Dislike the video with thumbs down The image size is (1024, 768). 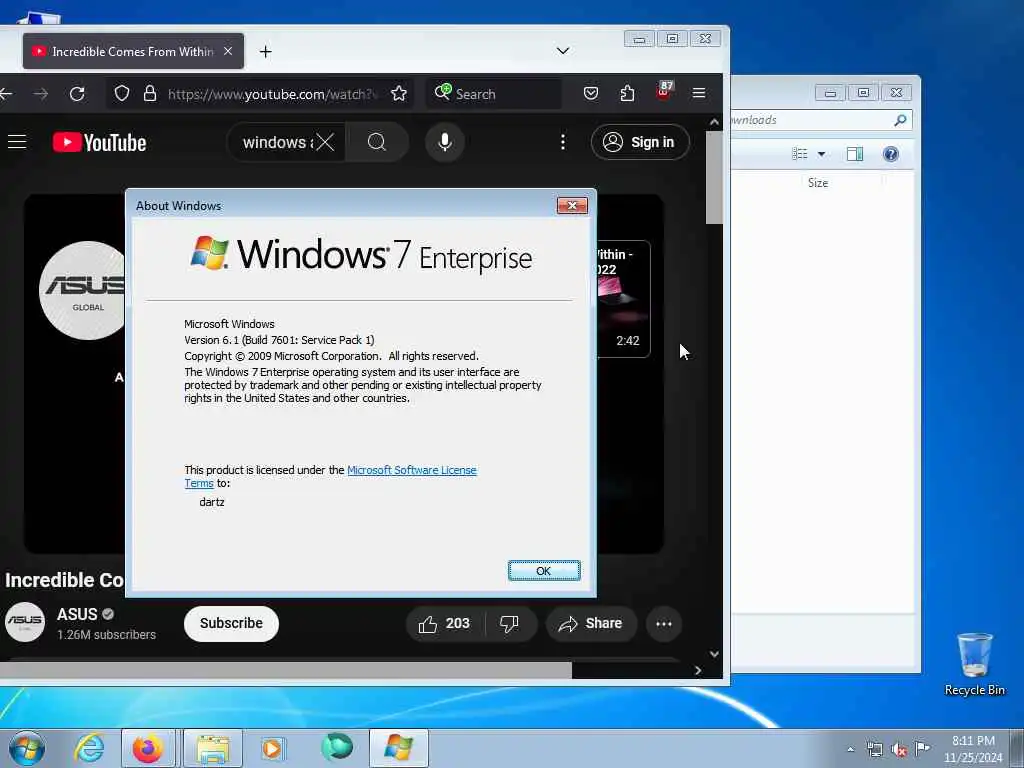[x=509, y=624]
